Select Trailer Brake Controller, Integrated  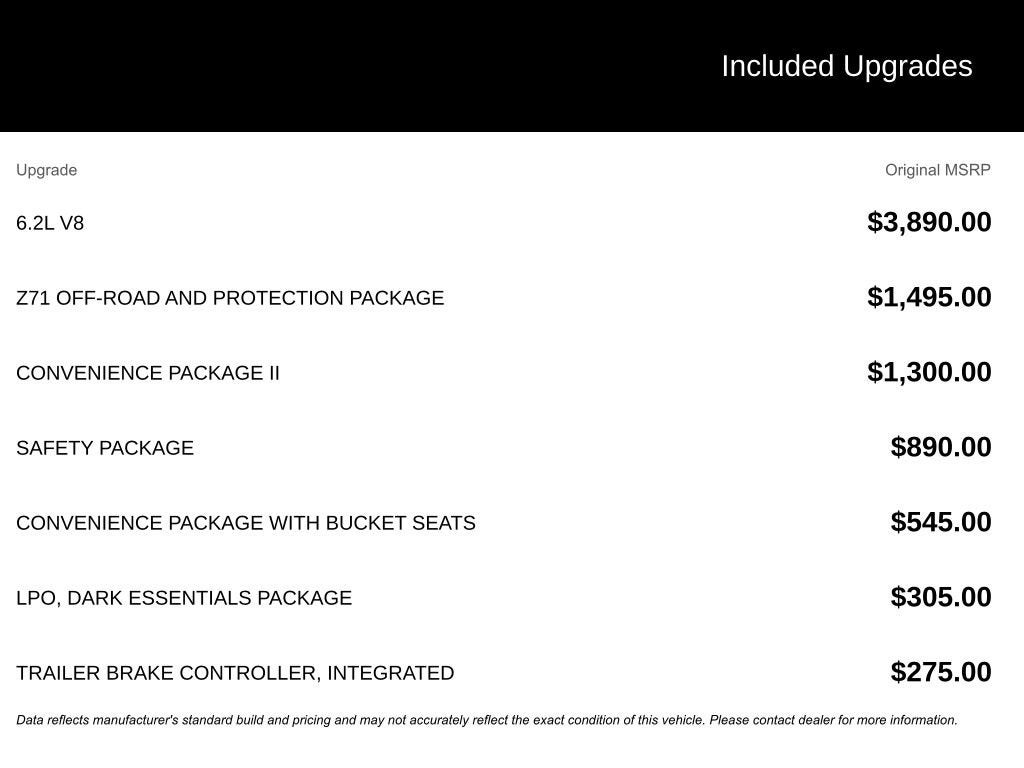(235, 673)
